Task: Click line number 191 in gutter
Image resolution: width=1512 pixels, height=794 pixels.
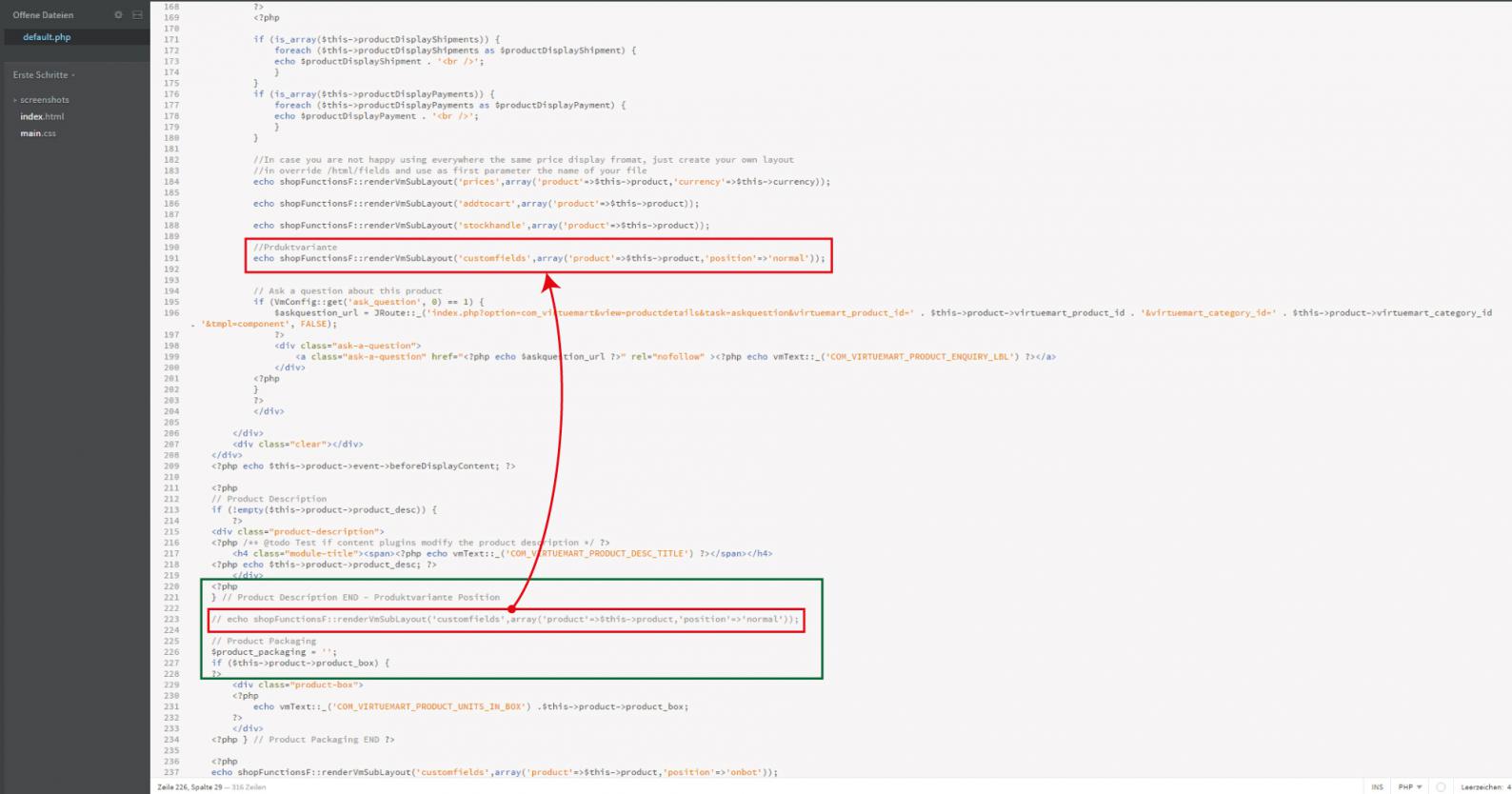Action: (171, 258)
